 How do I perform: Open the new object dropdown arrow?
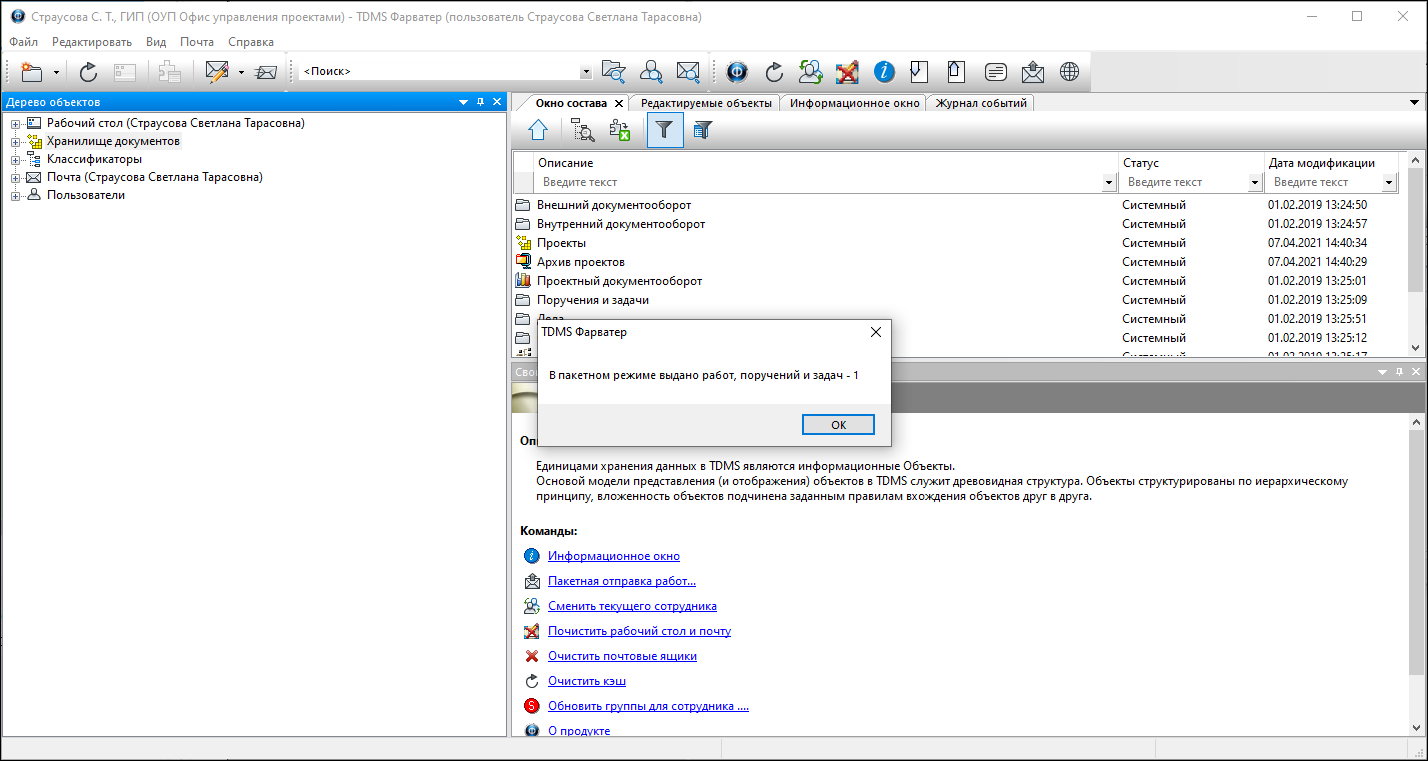pos(56,72)
